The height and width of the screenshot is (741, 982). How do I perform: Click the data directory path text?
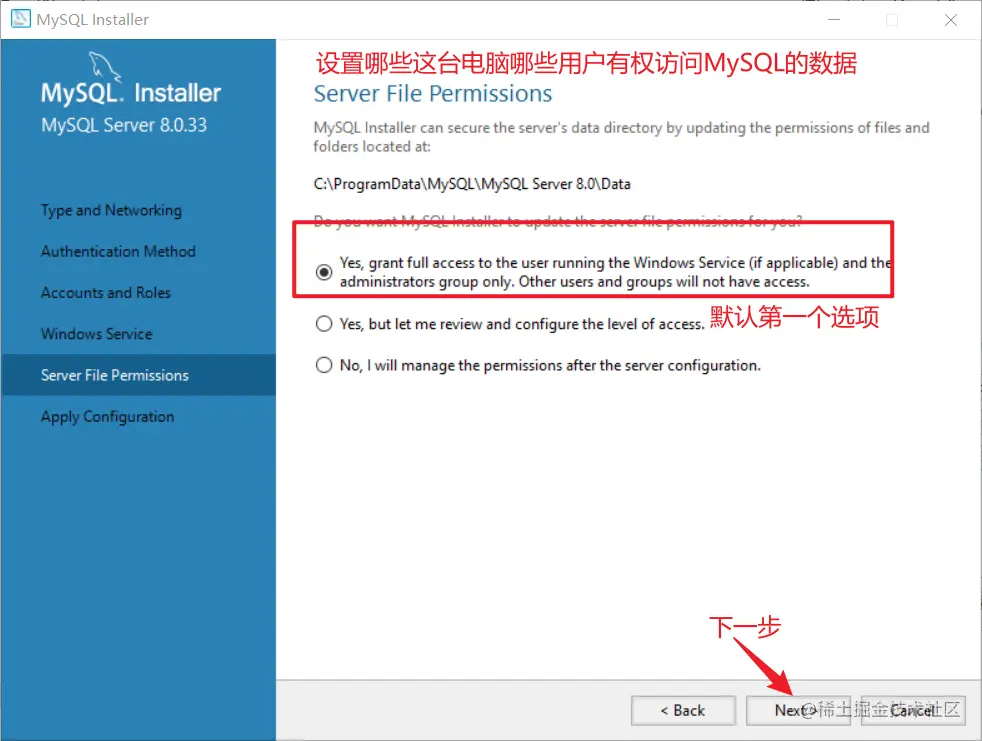472,184
